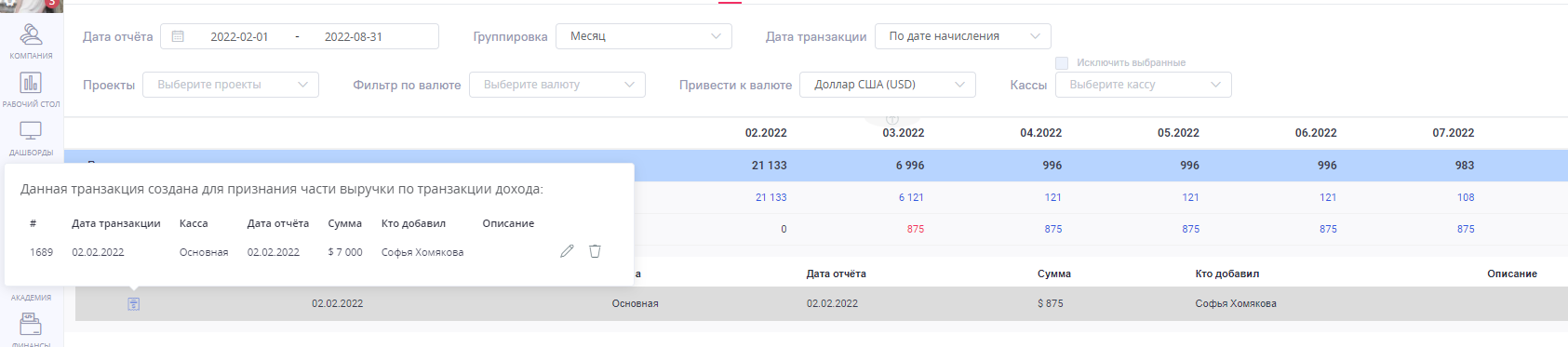Open the Выберите кассу dropdown

click(x=1144, y=85)
